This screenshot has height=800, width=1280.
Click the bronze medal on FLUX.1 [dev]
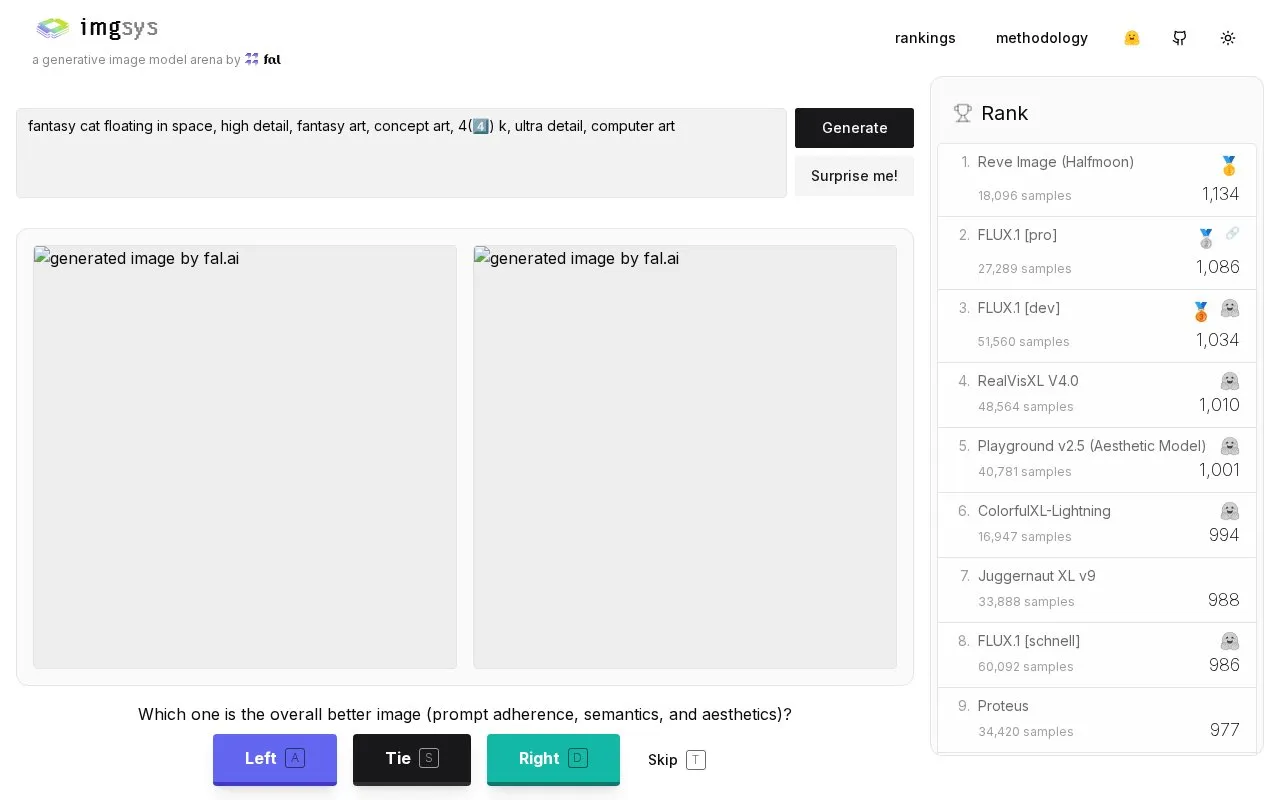click(1202, 311)
